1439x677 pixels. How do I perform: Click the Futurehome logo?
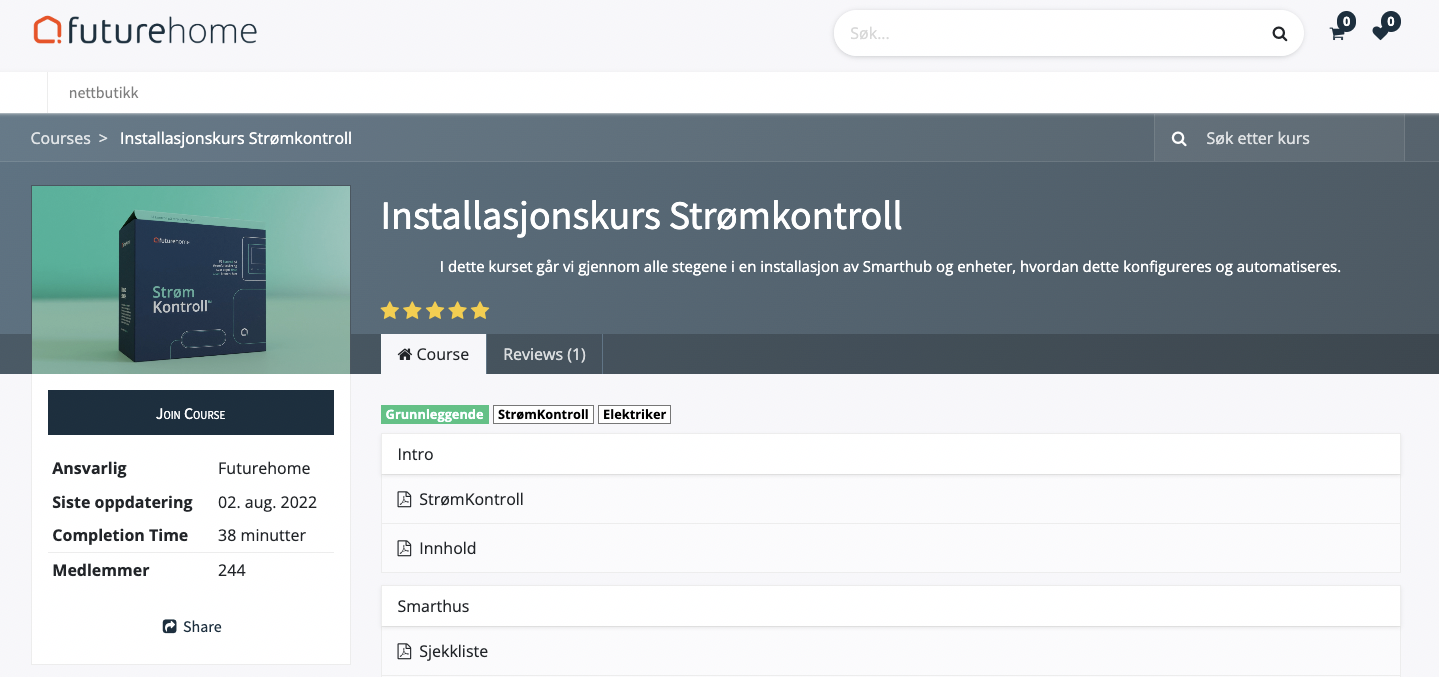[x=145, y=31]
